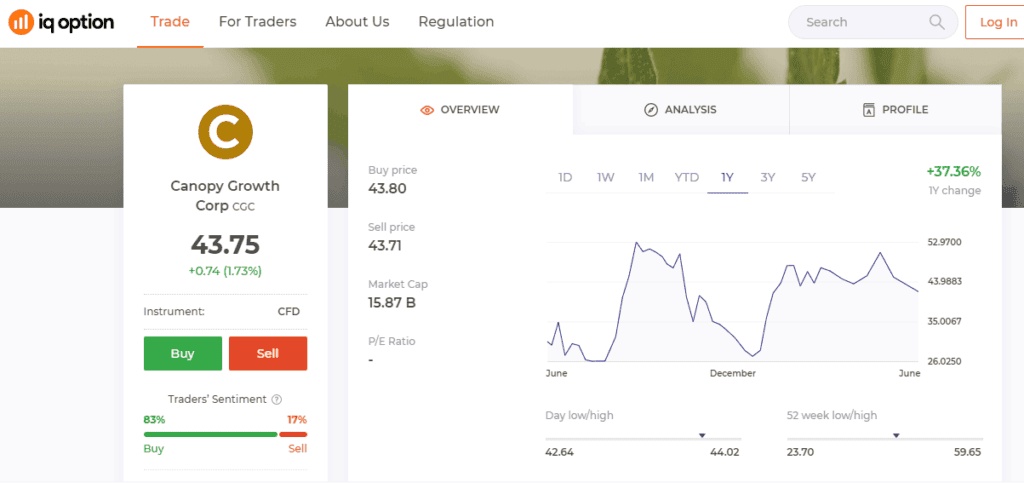Image resolution: width=1024 pixels, height=483 pixels.
Task: Click the 26.0250 chart axis value
Action: point(944,362)
